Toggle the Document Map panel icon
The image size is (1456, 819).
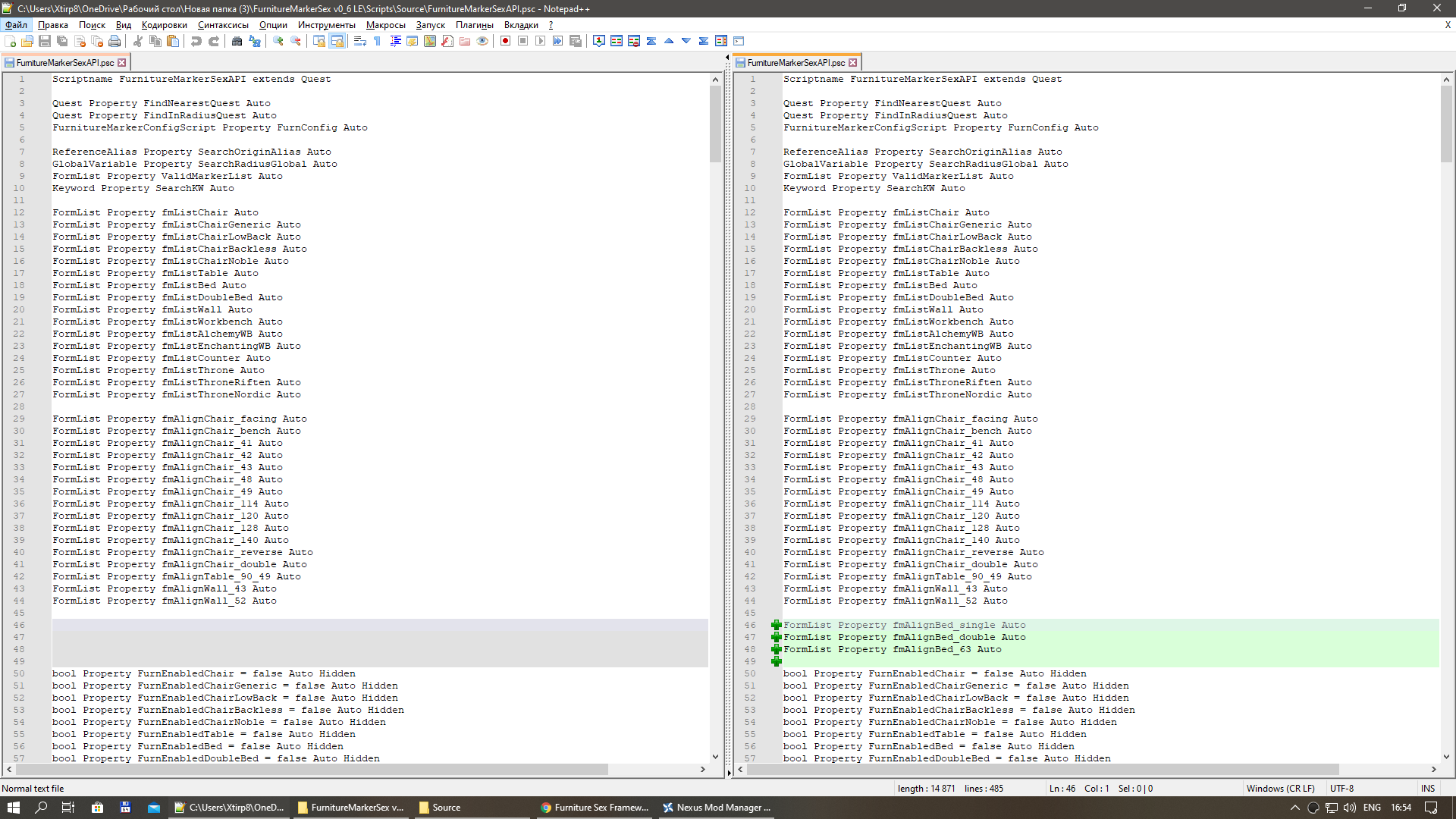(430, 41)
